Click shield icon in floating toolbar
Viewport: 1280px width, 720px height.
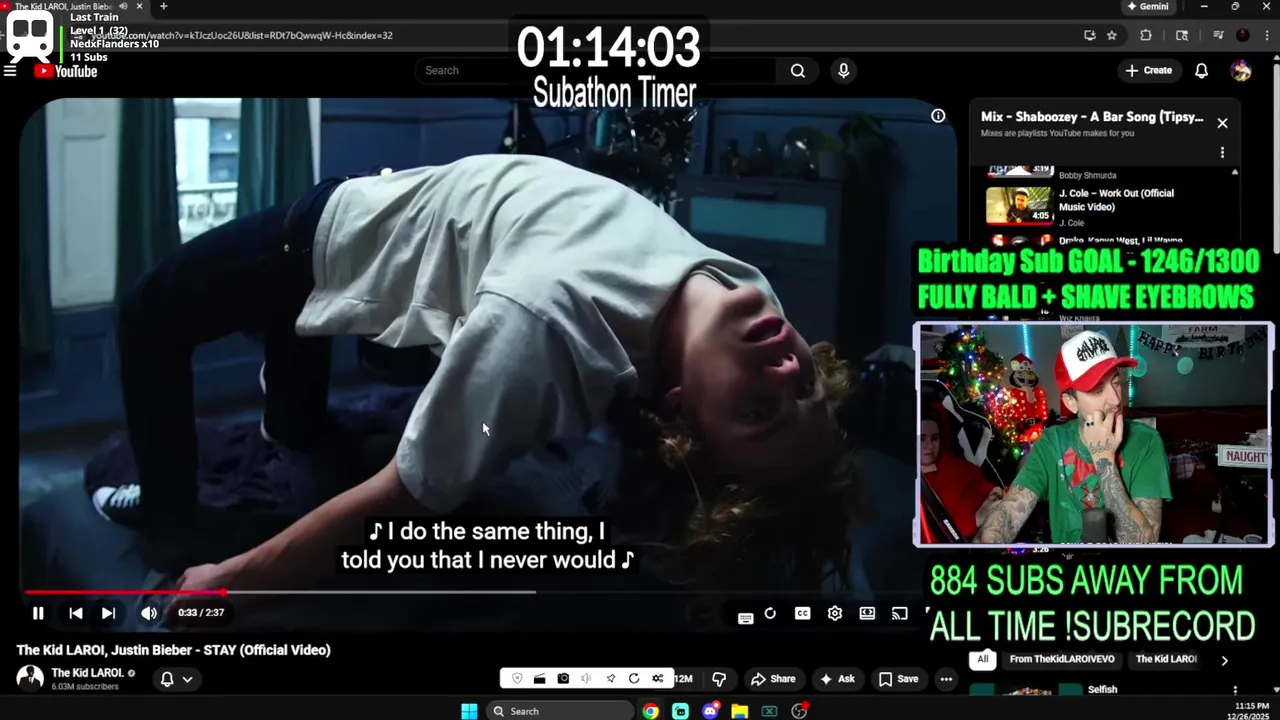click(517, 679)
